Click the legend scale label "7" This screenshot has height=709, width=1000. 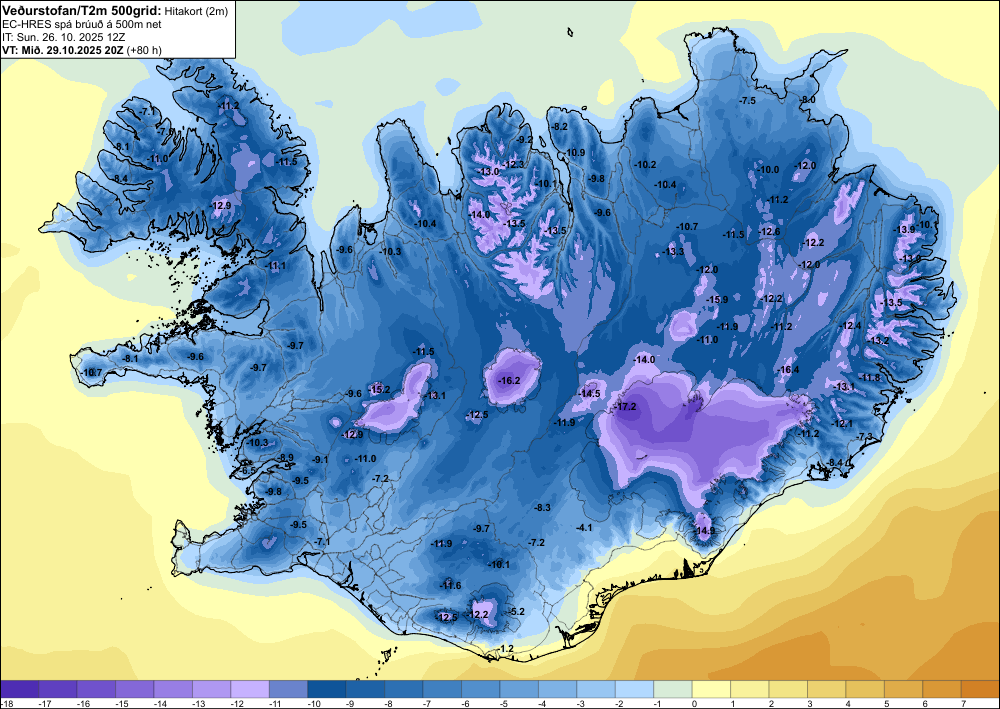point(962,703)
